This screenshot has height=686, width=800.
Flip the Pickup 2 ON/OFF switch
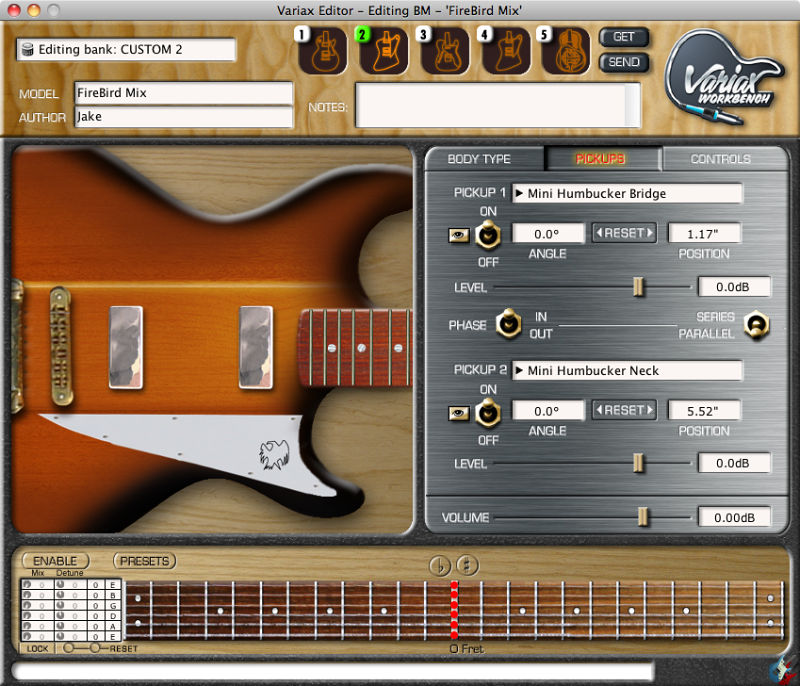pyautogui.click(x=488, y=413)
